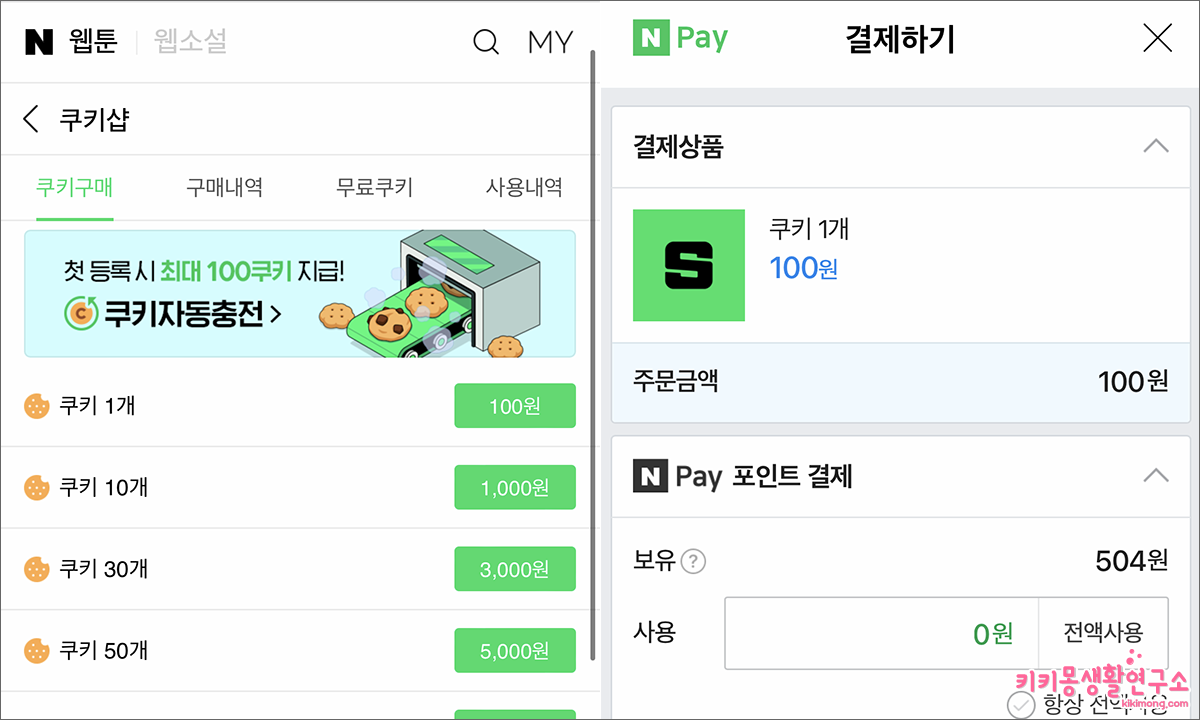Click the green S product thumbnail
Screen dimensions: 1200x720
(689, 265)
